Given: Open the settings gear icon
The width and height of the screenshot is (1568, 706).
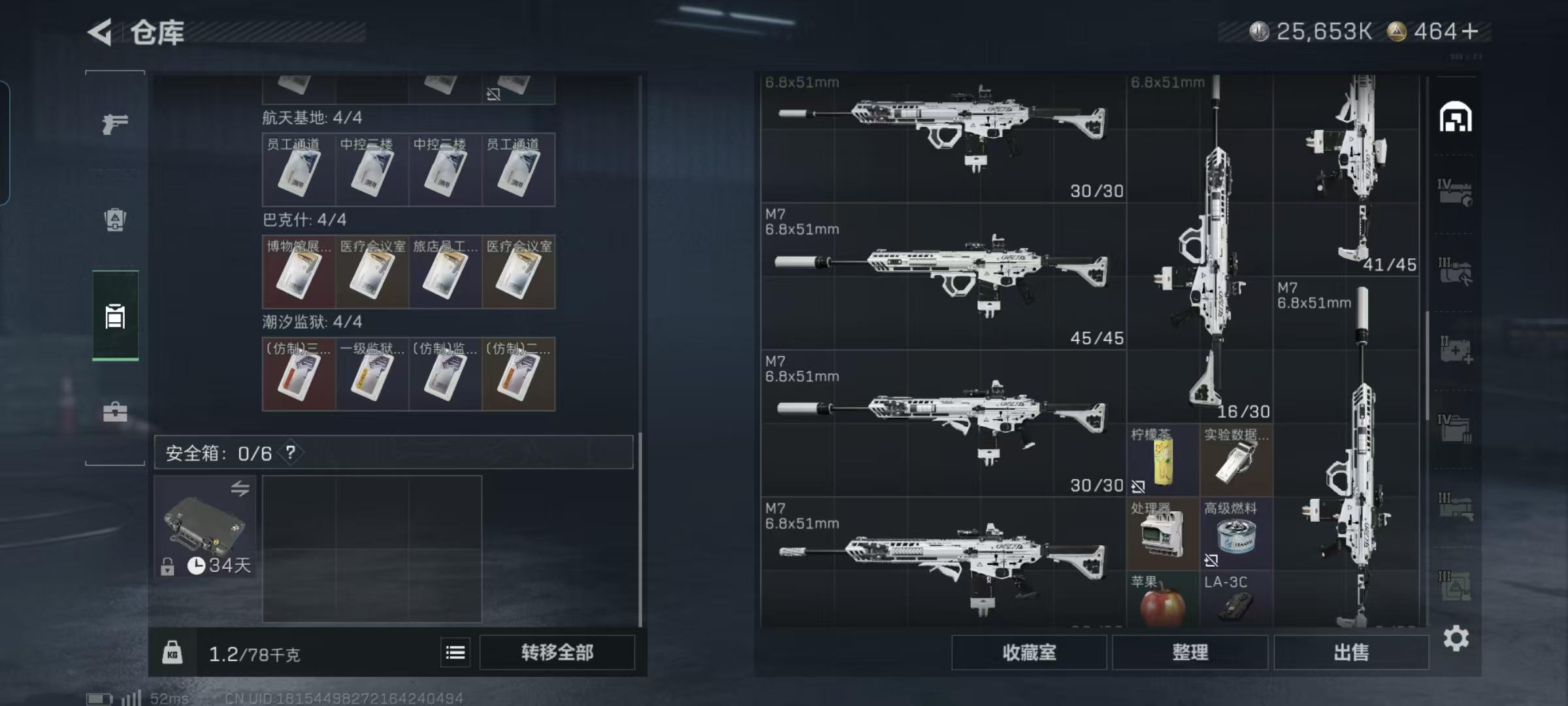Looking at the screenshot, I should tap(1456, 638).
